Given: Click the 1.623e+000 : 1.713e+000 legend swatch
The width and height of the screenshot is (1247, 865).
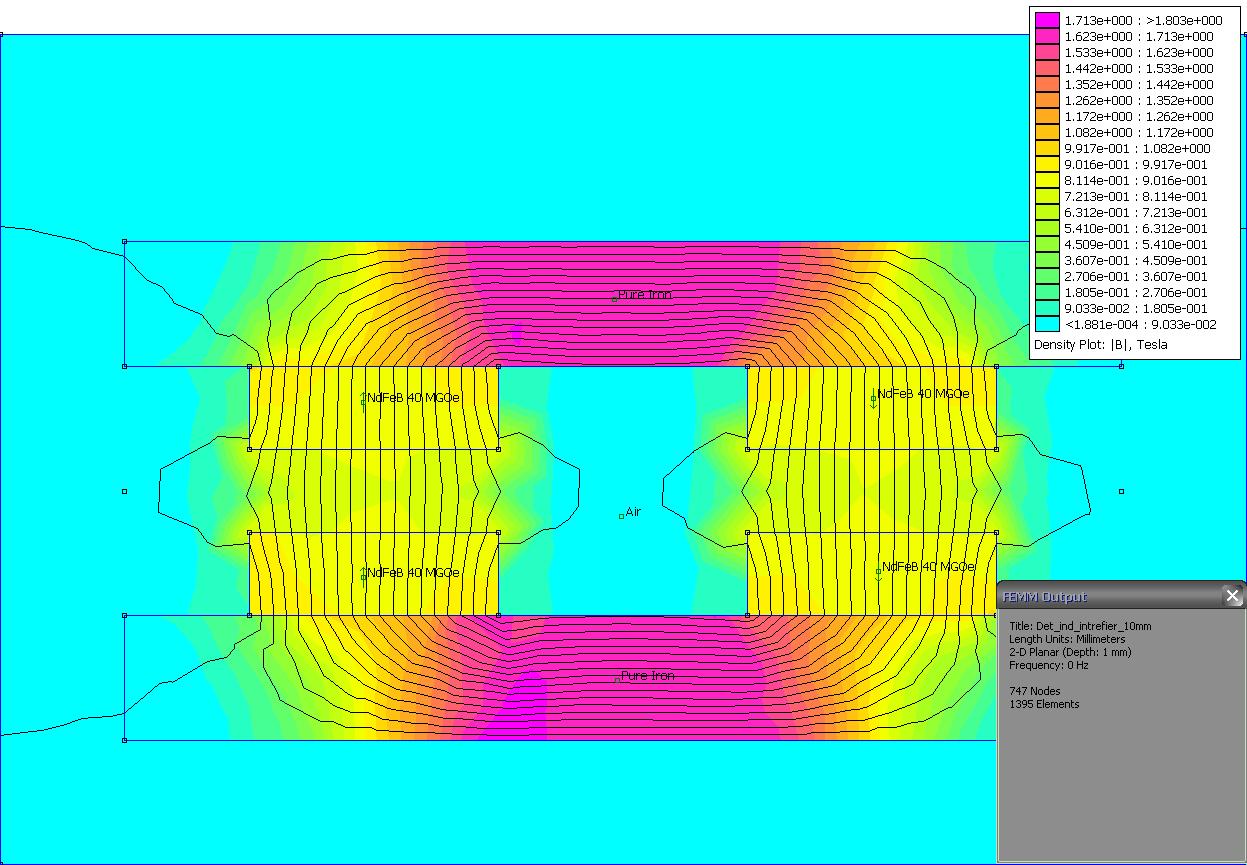Looking at the screenshot, I should click(x=1047, y=36).
